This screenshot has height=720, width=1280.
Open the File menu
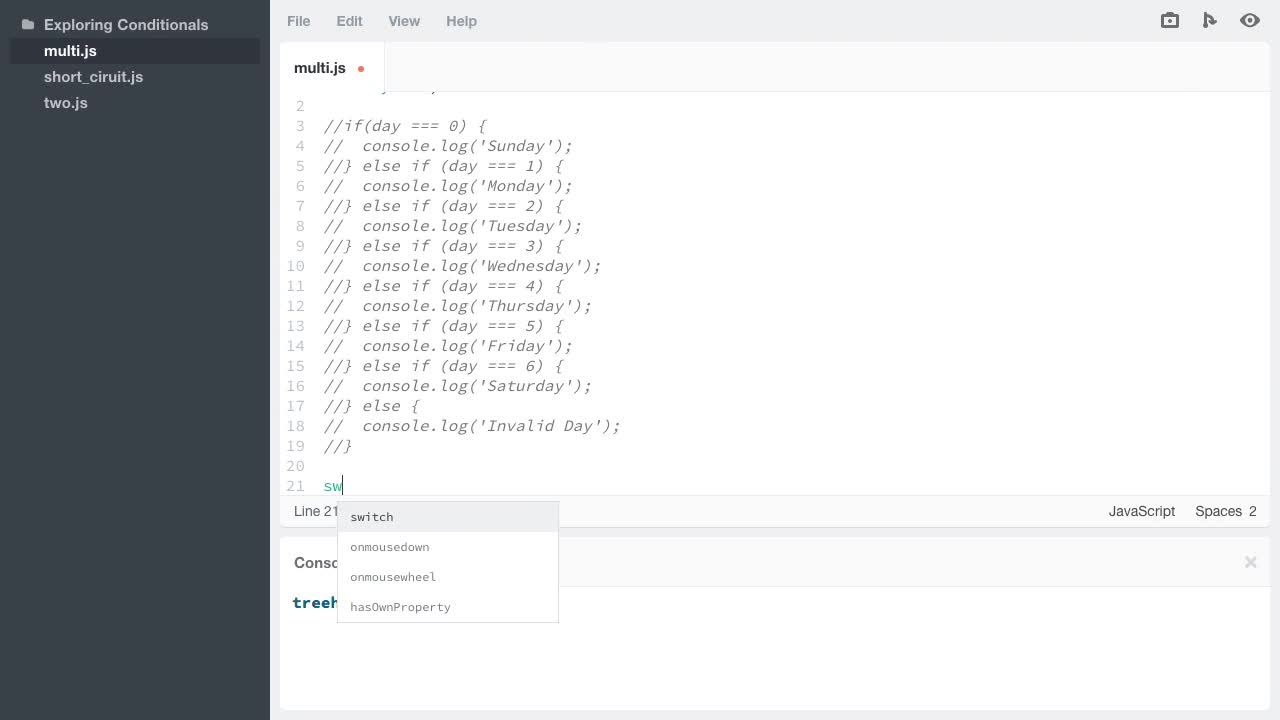pyautogui.click(x=298, y=20)
